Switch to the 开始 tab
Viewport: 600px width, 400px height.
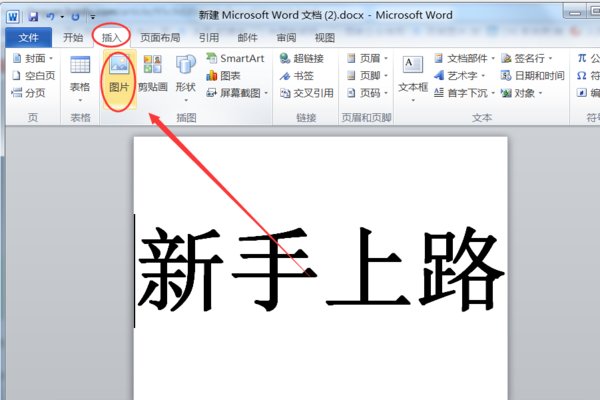click(x=73, y=38)
